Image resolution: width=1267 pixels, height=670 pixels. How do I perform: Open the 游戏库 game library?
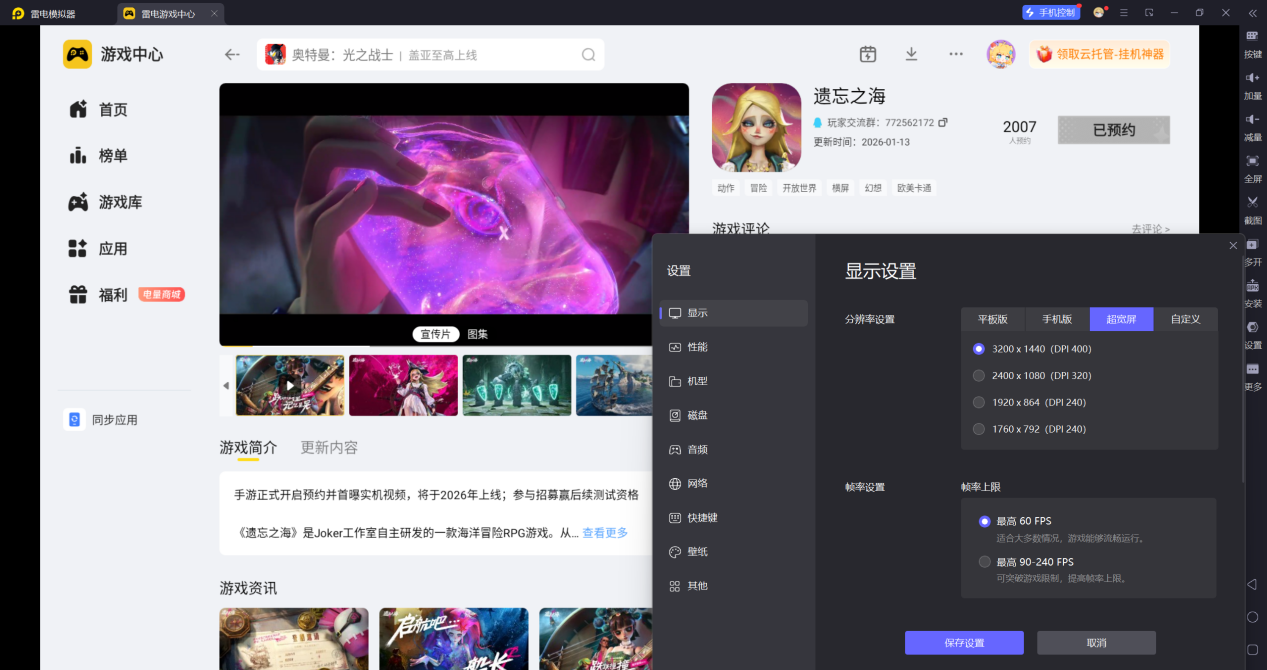click(x=105, y=202)
